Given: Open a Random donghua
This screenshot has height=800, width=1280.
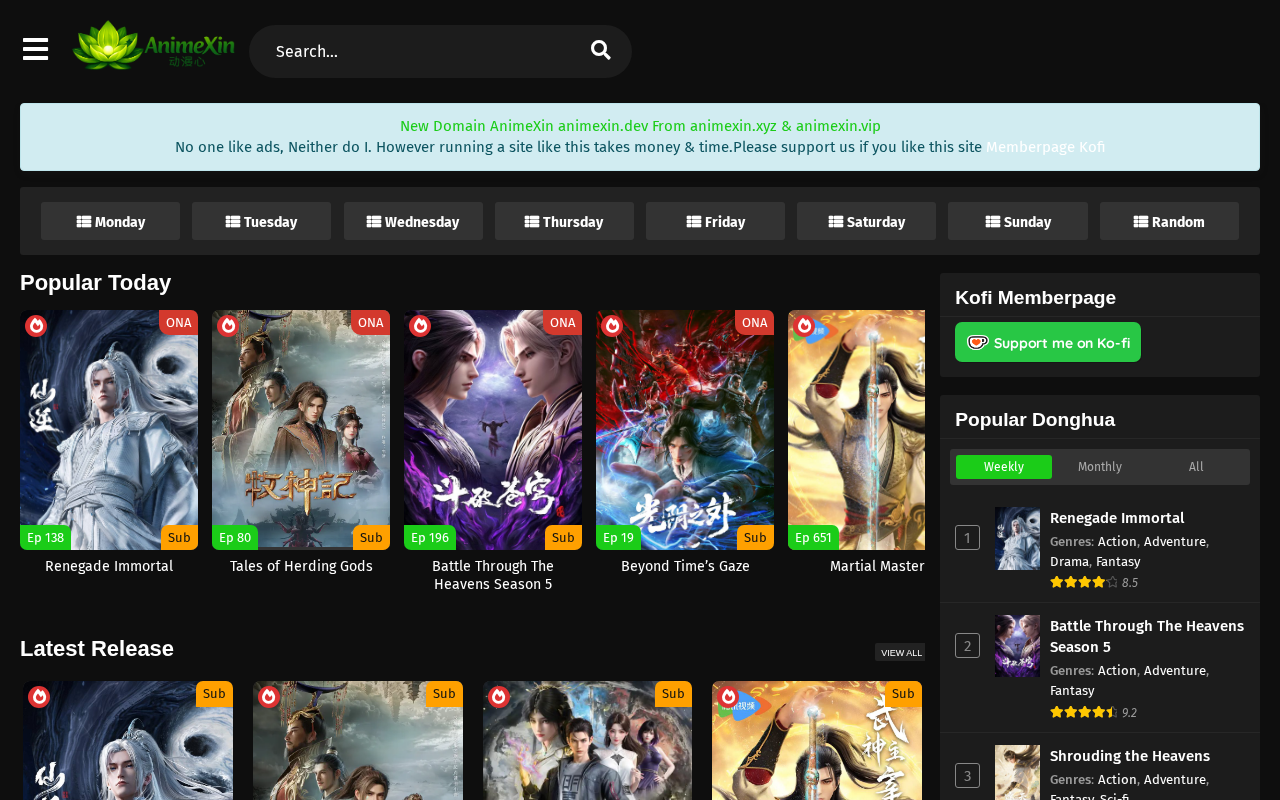Looking at the screenshot, I should [x=1169, y=221].
